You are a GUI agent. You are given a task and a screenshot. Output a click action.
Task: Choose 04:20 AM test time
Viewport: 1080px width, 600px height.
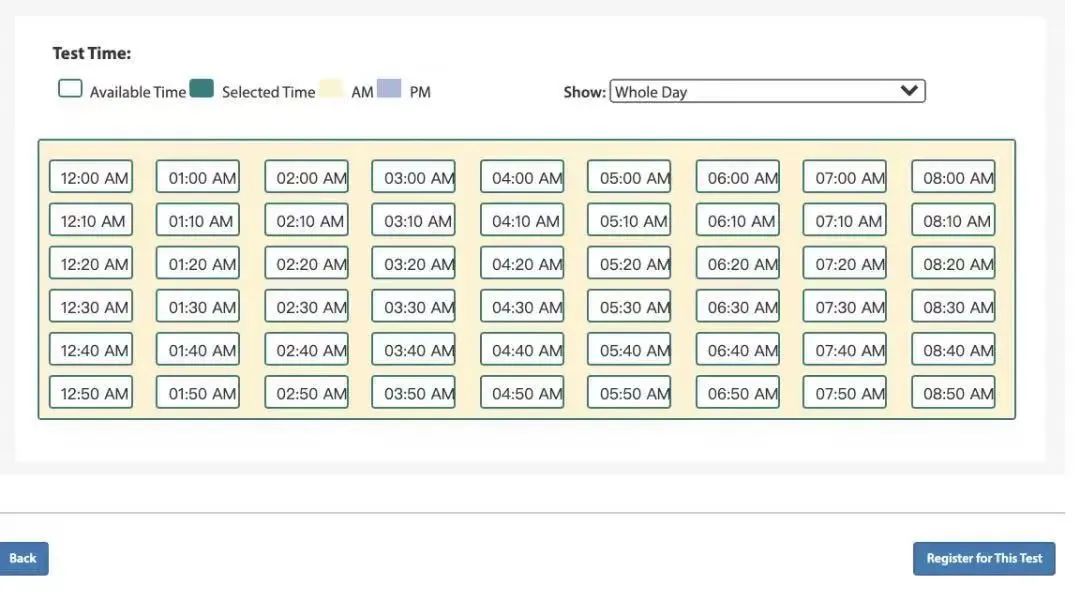522,263
